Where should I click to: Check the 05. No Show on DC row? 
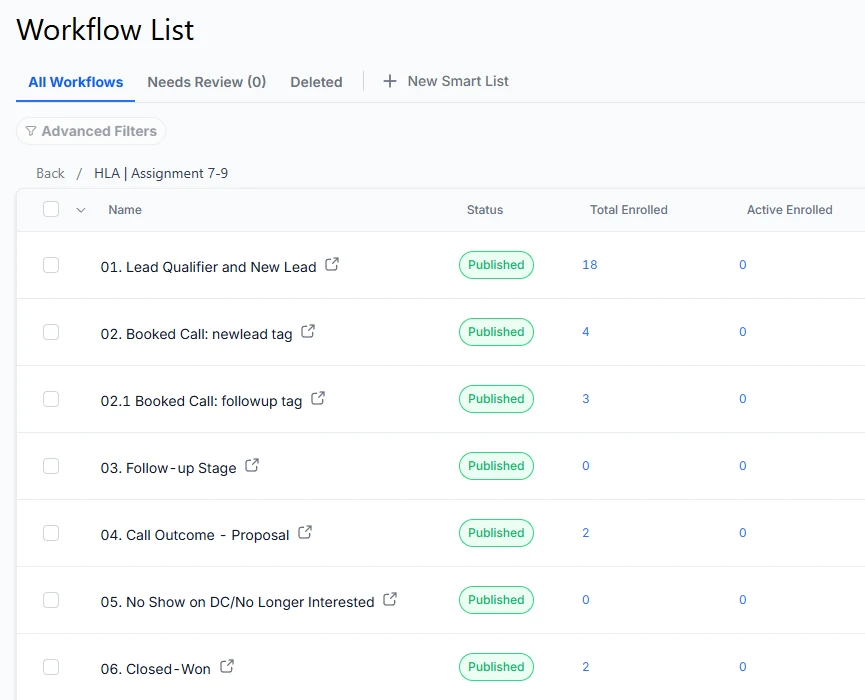(x=51, y=600)
